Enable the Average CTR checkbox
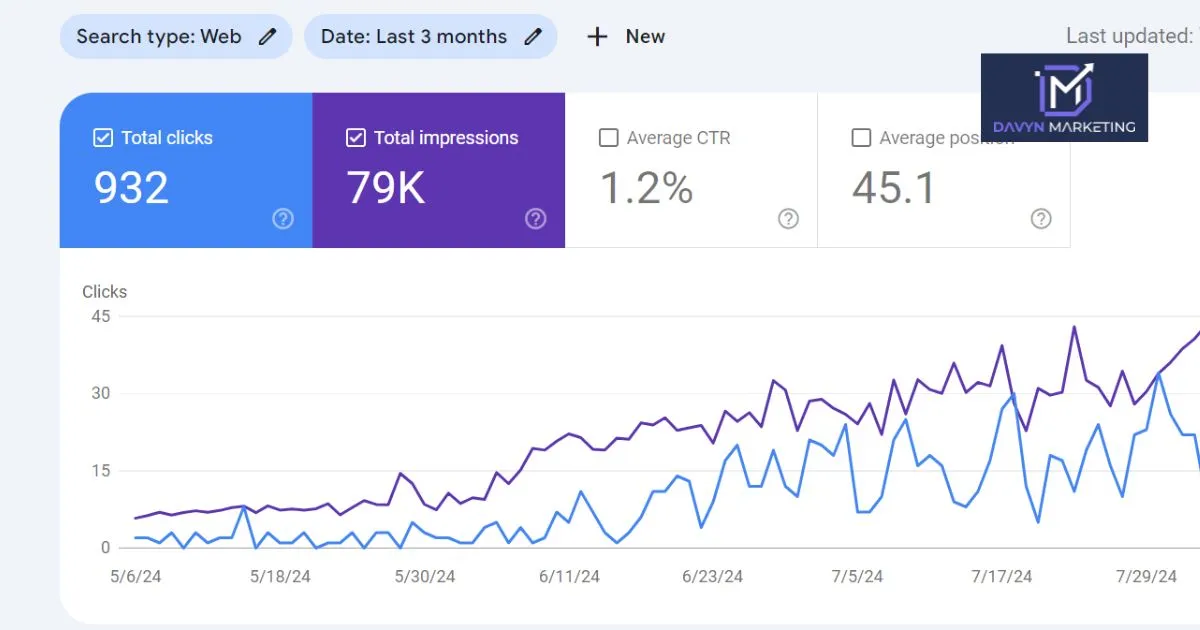Screen dimensions: 1200x630 click(x=608, y=138)
